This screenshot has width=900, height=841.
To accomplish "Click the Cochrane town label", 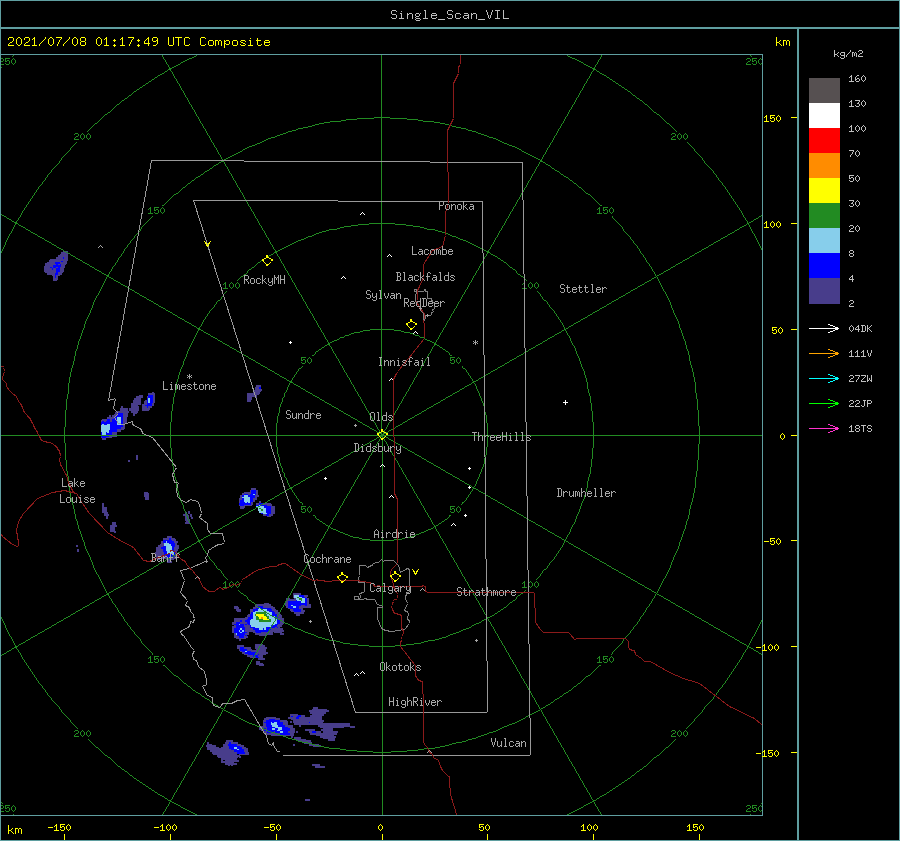I will (x=327, y=559).
